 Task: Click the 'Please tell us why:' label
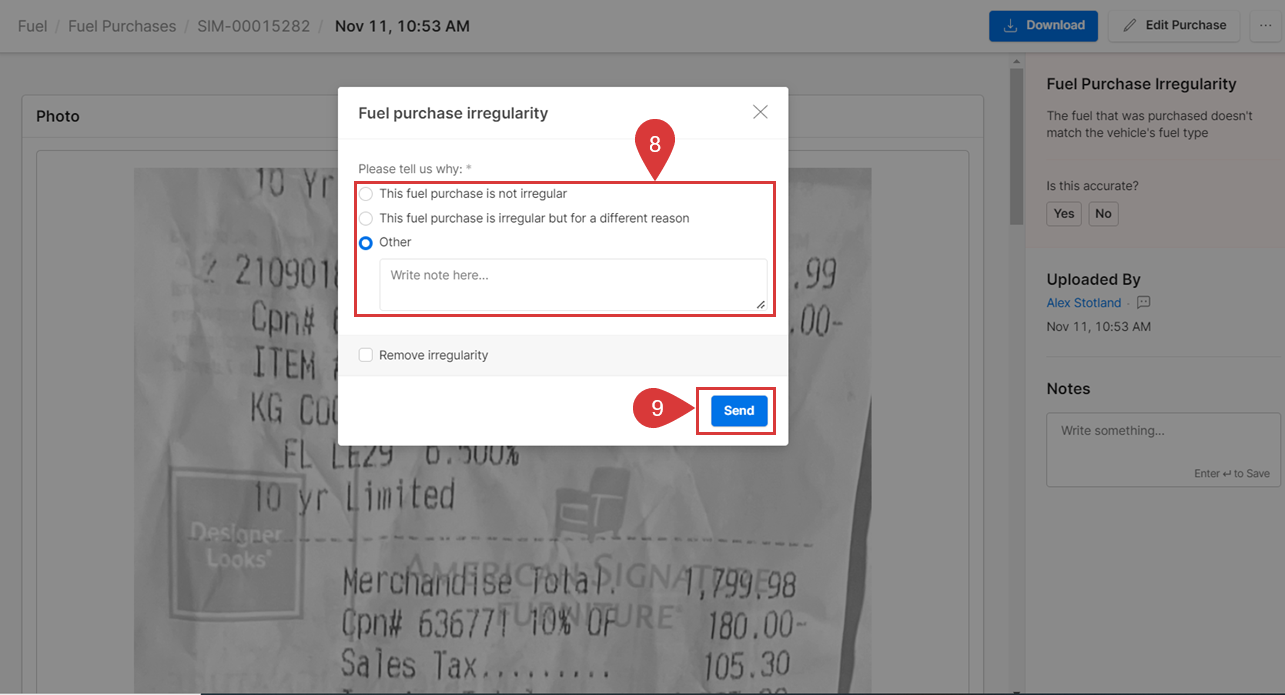click(415, 169)
